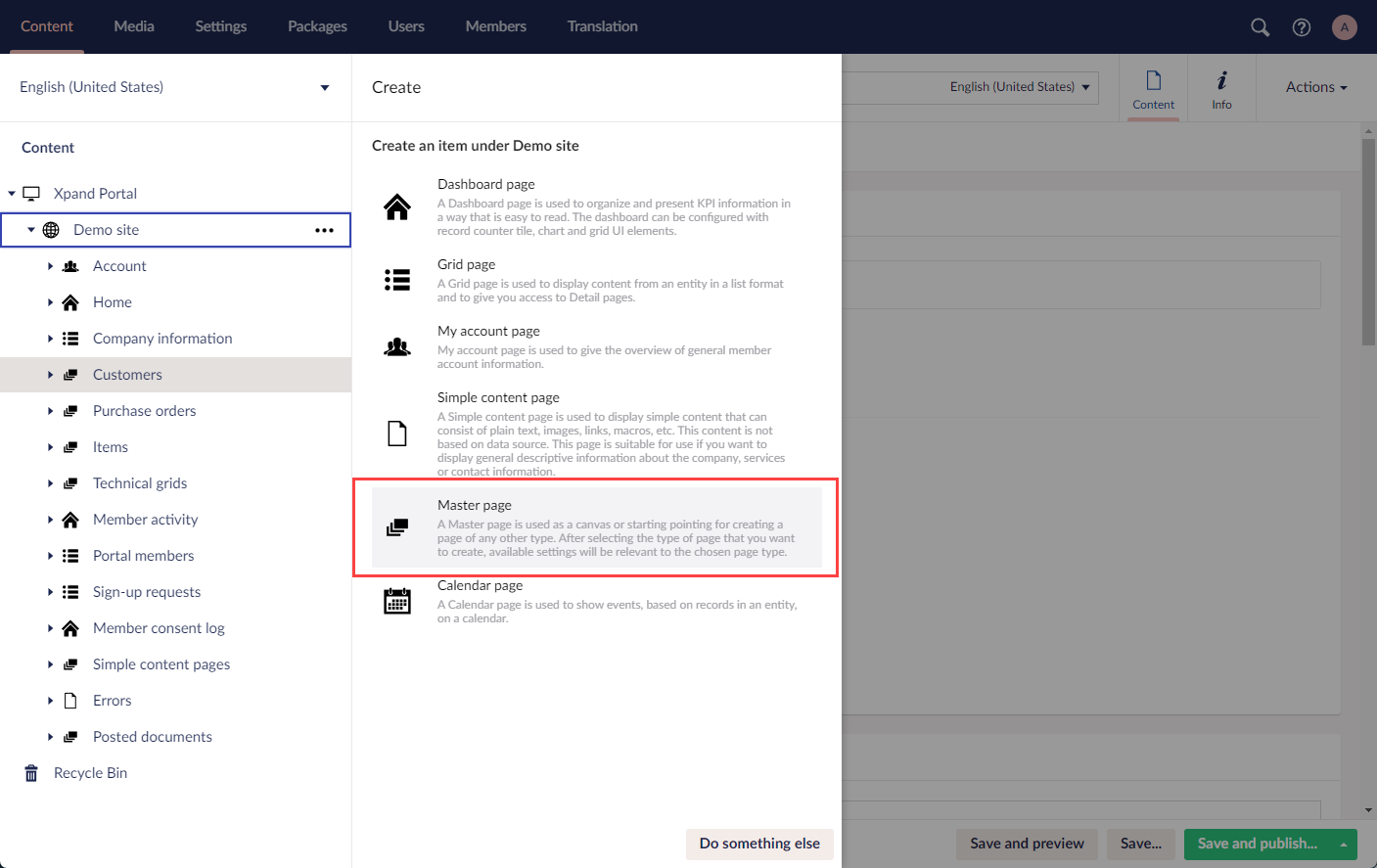Create a Grid page item
Viewport: 1377px width, 868px height.
coord(597,281)
